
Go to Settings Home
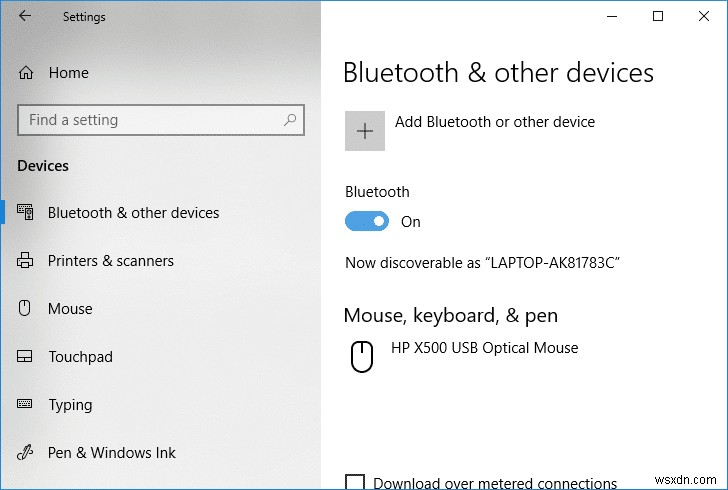tap(68, 73)
